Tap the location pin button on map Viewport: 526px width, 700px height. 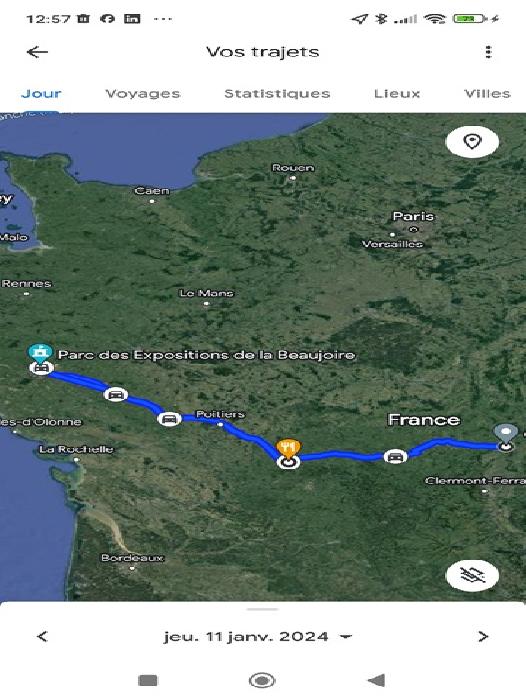[x=472, y=142]
